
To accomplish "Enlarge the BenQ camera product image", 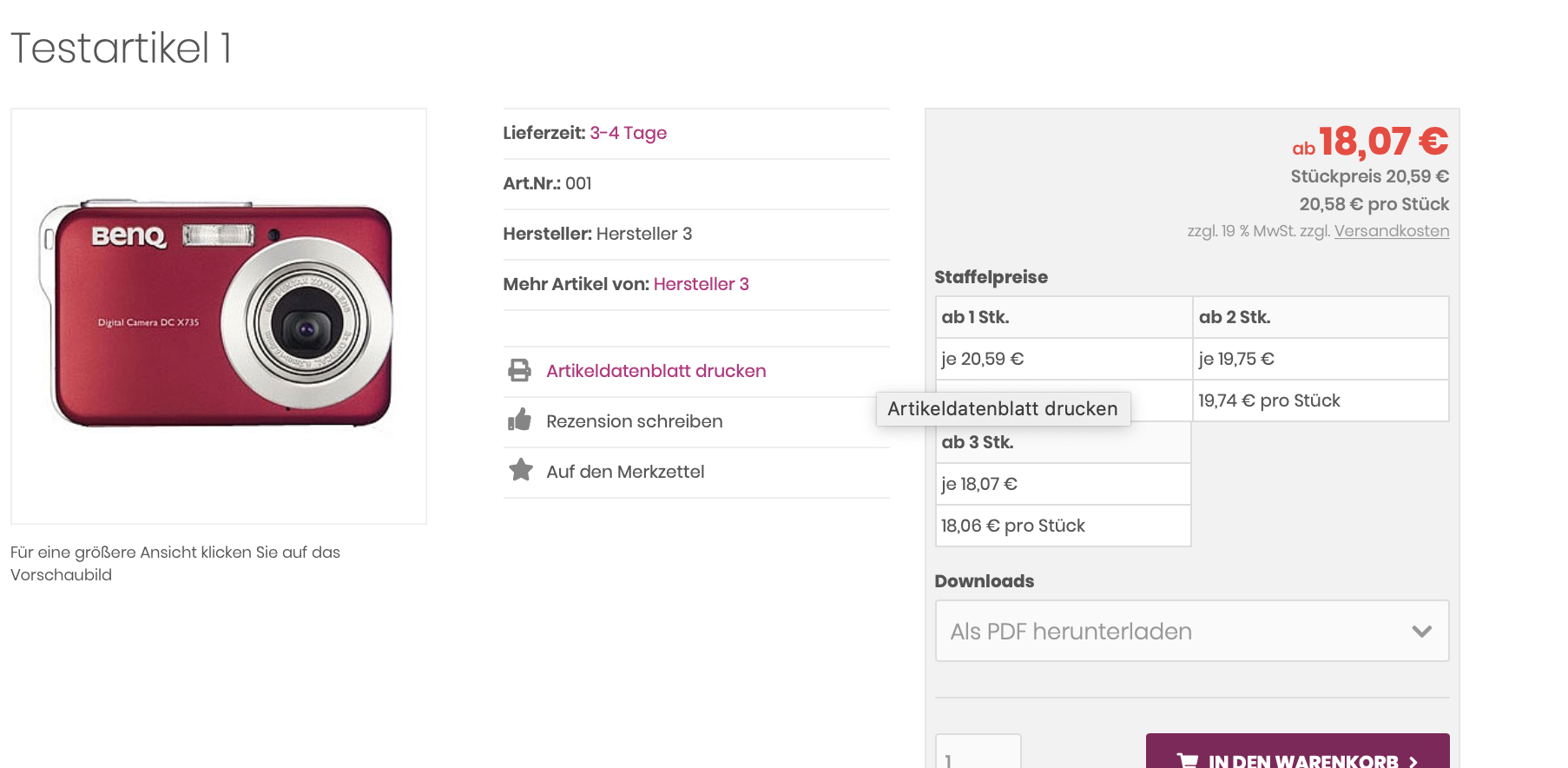I will point(219,315).
